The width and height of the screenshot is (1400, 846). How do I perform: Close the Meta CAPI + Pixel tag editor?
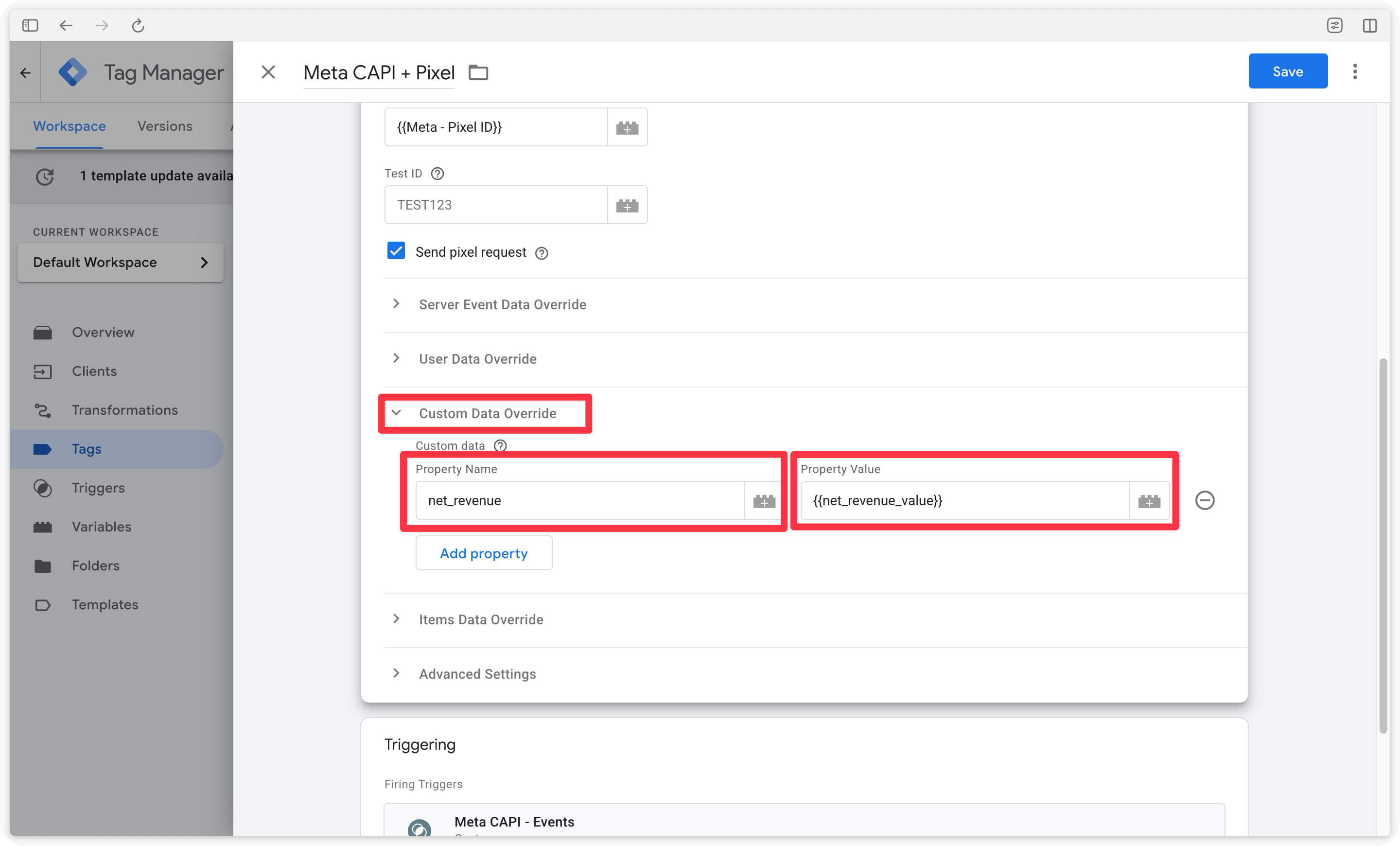[x=268, y=72]
